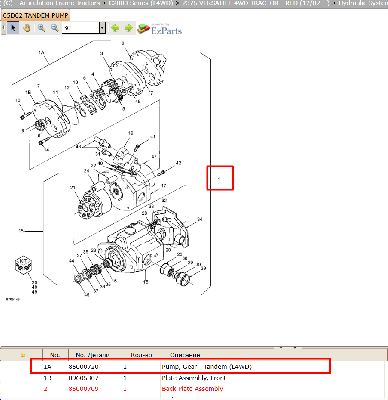This screenshot has width=388, height=400.
Task: Open the Hydraulic System breadcrumb
Action: [x=363, y=3]
